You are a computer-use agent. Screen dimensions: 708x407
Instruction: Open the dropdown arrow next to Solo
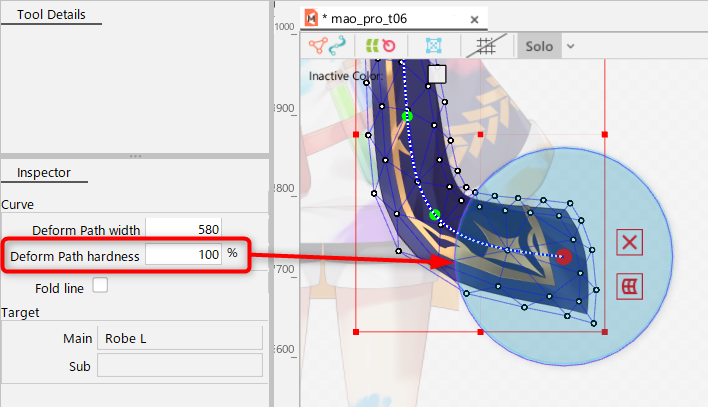pyautogui.click(x=570, y=46)
